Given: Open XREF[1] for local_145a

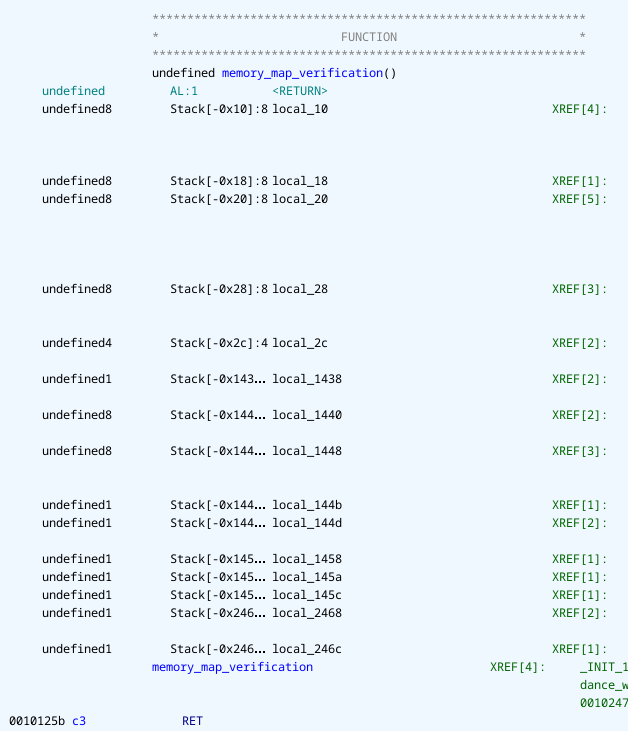Looking at the screenshot, I should coord(579,577).
